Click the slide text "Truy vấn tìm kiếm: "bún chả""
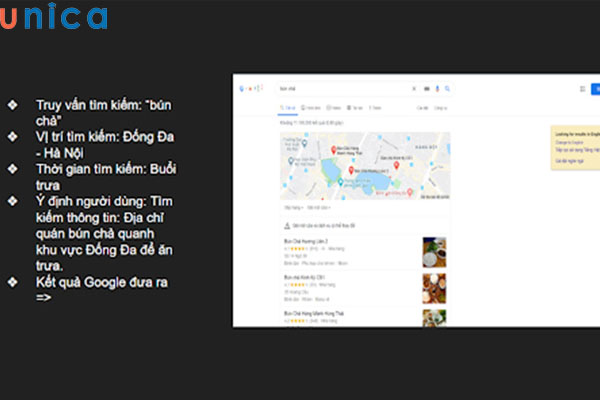This screenshot has width=600, height=400. 104,113
